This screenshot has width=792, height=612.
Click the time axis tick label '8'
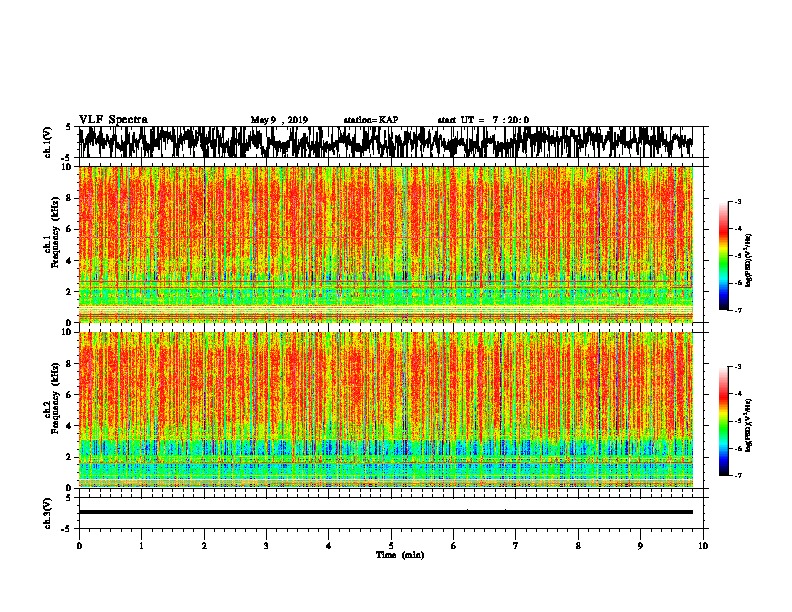(x=578, y=546)
